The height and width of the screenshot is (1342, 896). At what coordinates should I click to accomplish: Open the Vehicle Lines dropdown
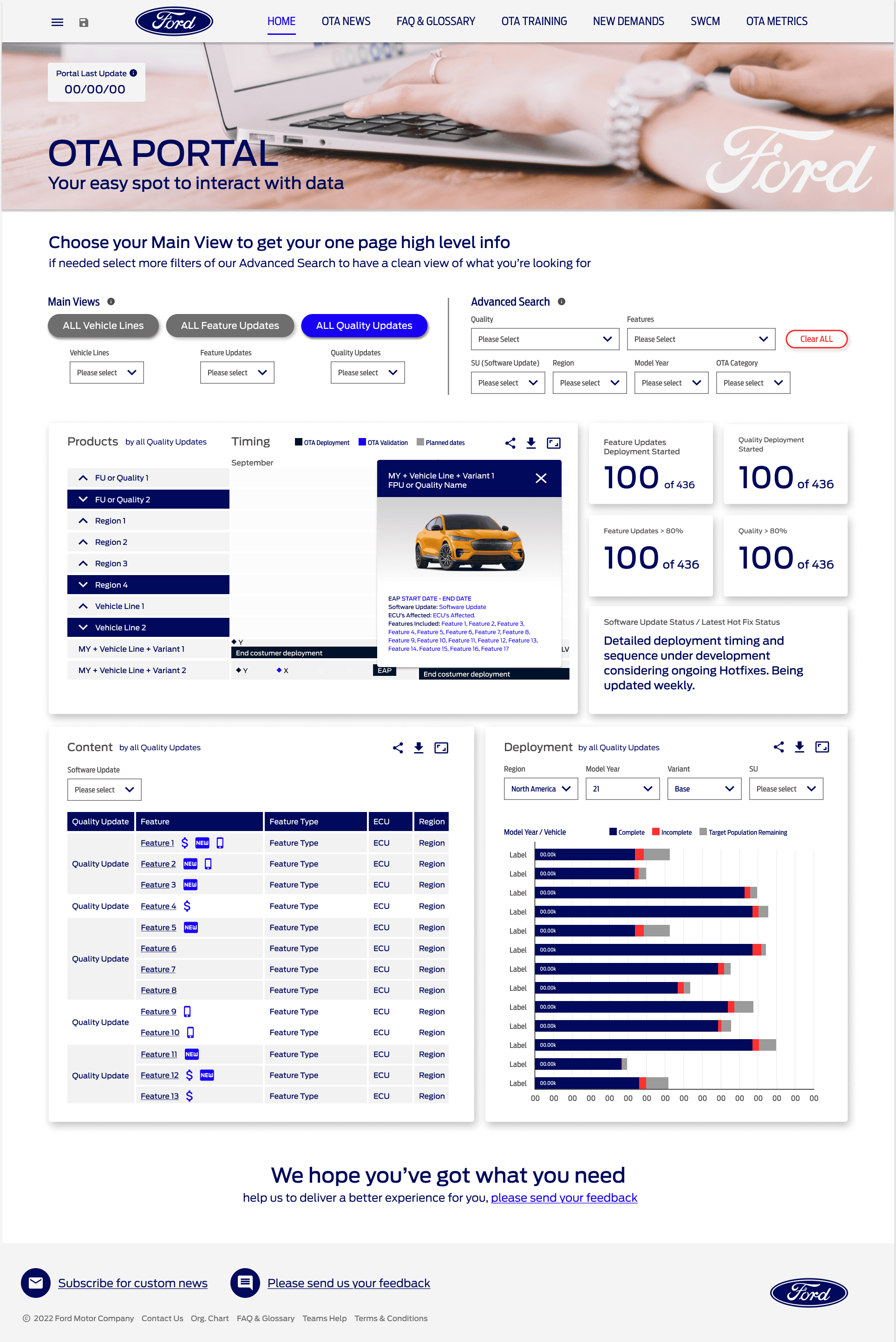tap(107, 373)
